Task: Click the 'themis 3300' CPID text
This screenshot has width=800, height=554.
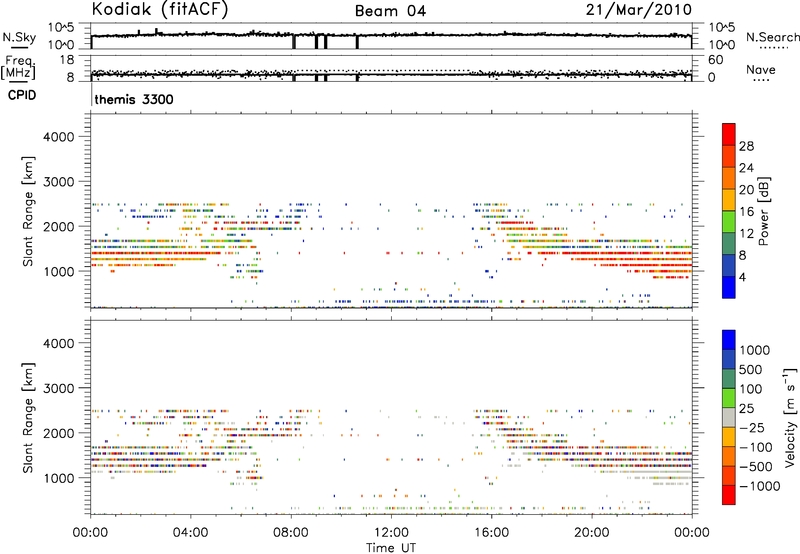Action: (x=134, y=99)
